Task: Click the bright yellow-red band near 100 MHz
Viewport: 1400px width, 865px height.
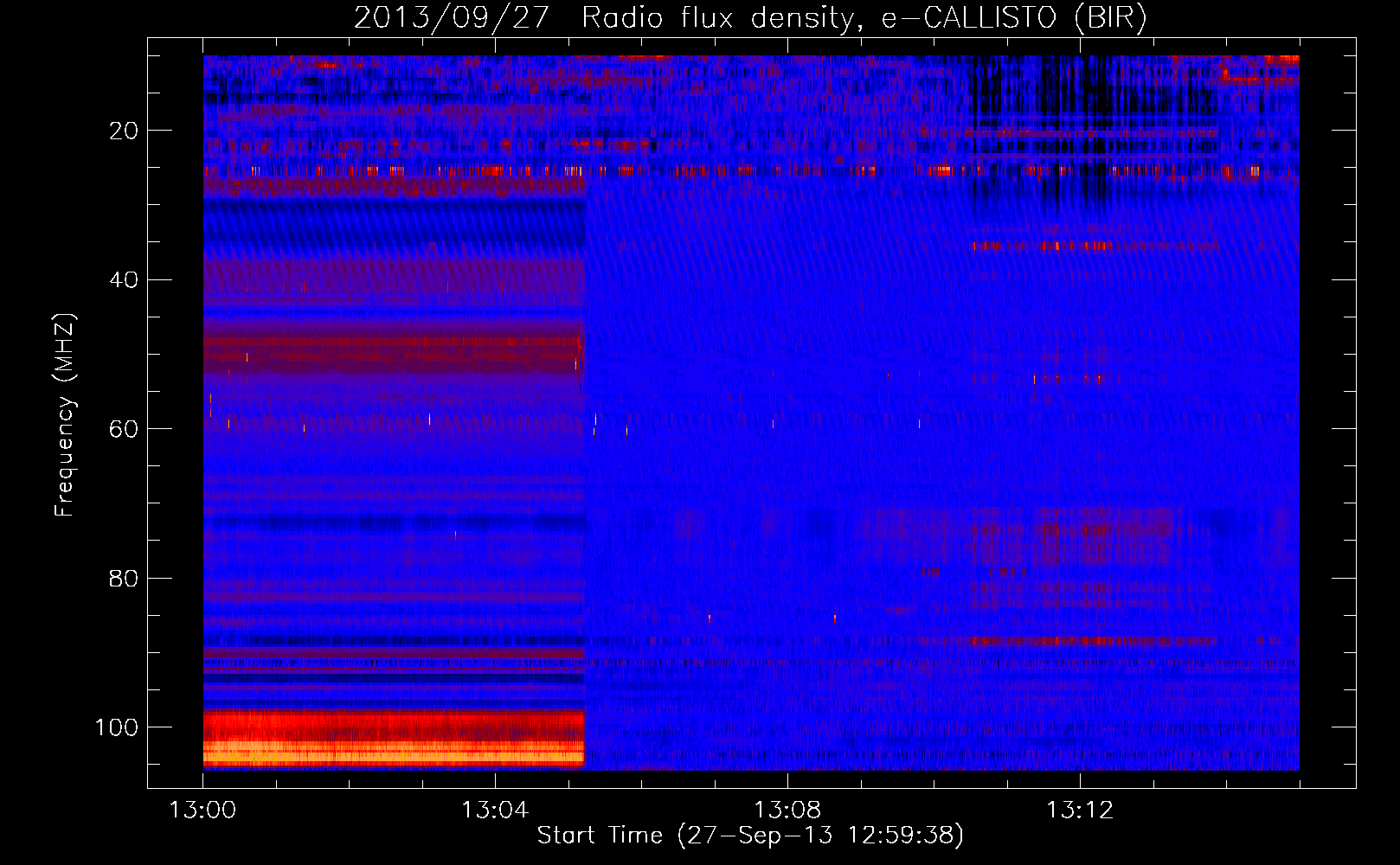Action: point(394,740)
